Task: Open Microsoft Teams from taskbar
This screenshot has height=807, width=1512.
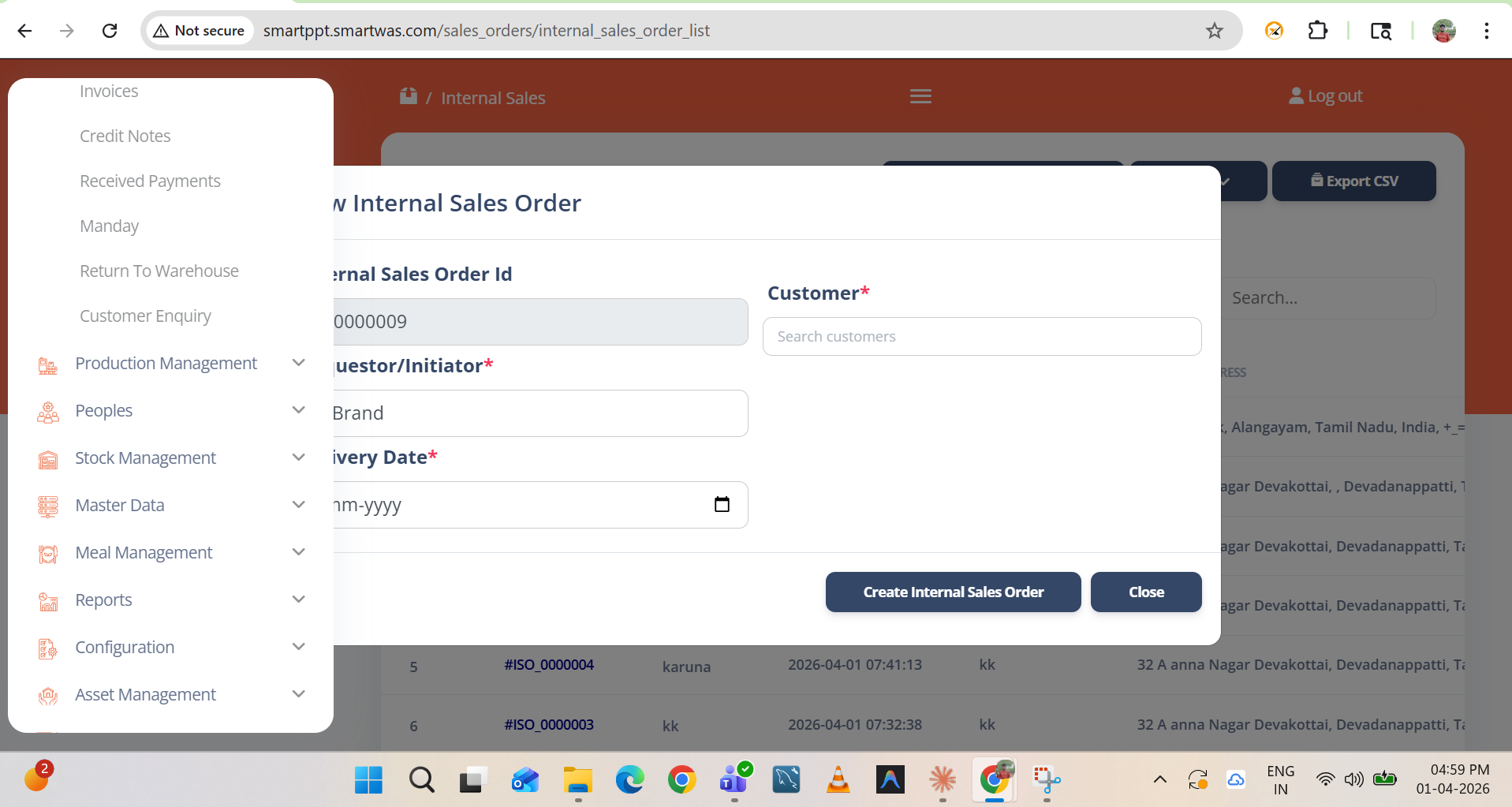Action: click(x=734, y=780)
